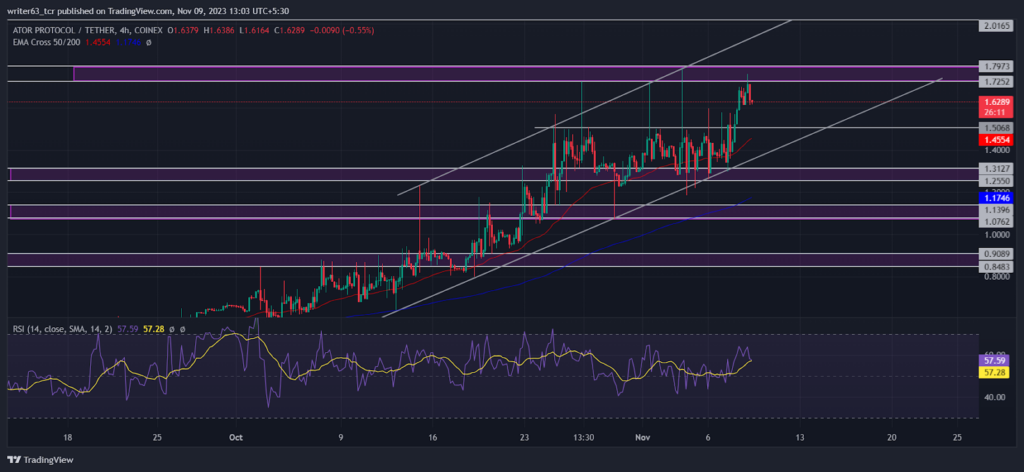Open the ATOR PROTOCOL / TETHER symbol title

click(x=62, y=31)
